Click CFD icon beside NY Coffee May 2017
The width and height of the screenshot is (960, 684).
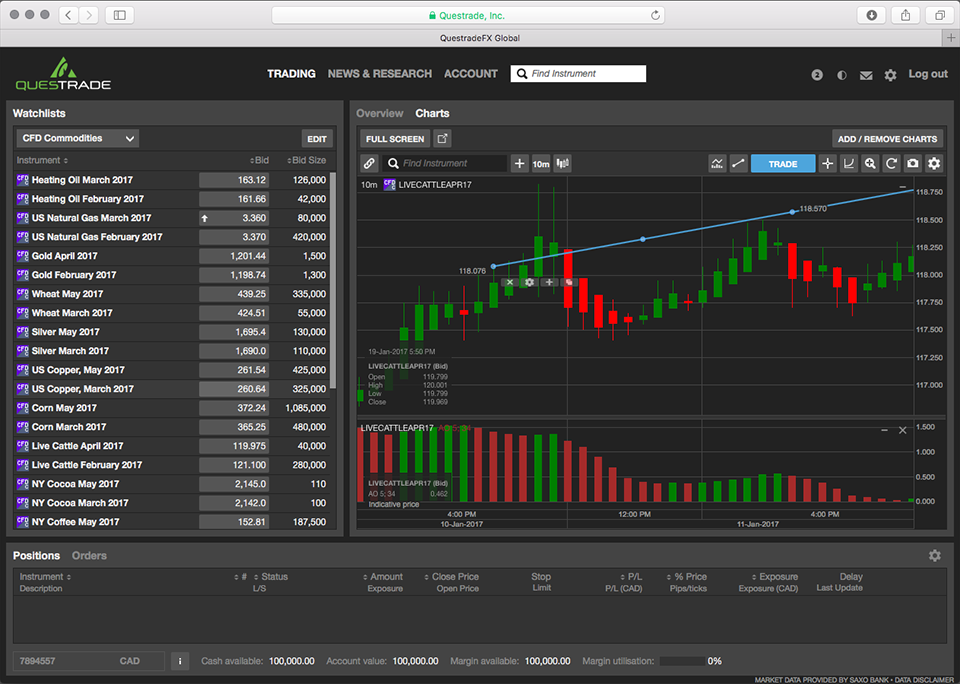point(23,521)
